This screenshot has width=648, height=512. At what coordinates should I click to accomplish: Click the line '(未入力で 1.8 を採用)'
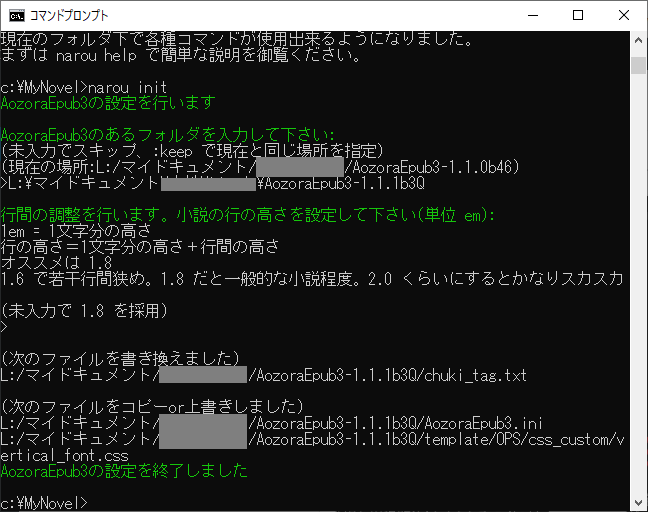point(84,311)
